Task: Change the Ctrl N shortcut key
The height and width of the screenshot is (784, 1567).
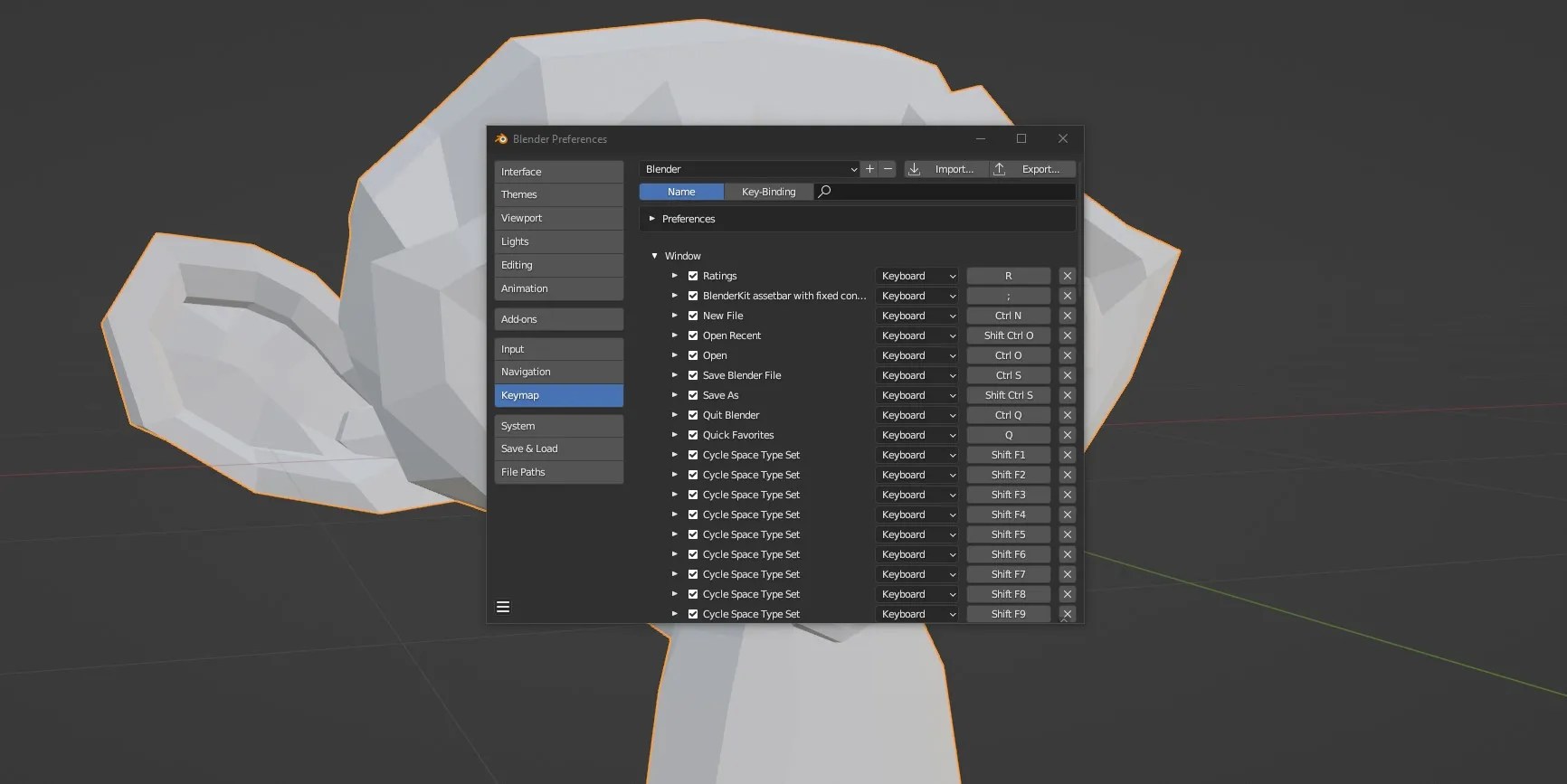Action: [1008, 316]
